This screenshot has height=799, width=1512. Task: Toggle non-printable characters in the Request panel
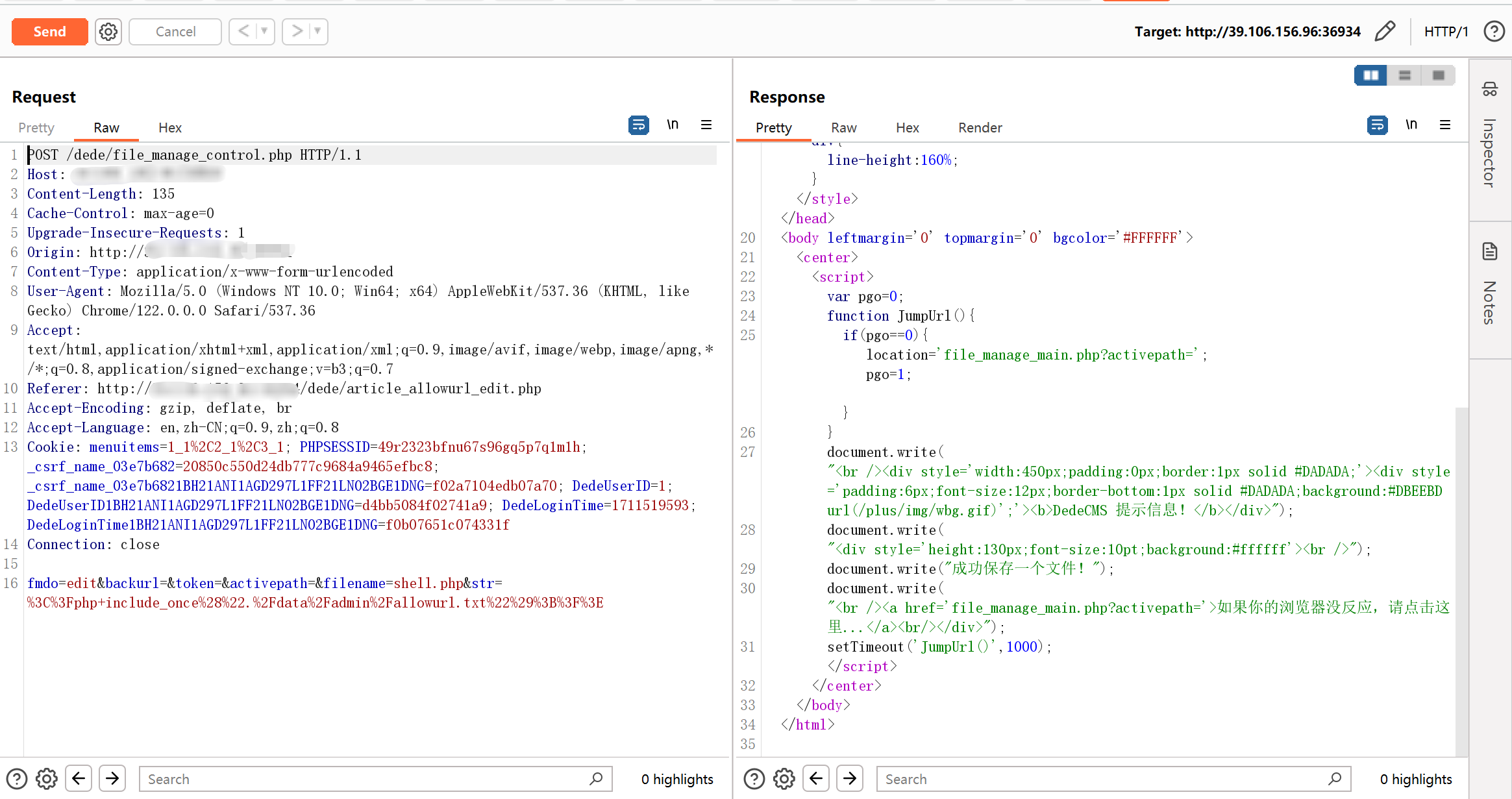[x=673, y=125]
